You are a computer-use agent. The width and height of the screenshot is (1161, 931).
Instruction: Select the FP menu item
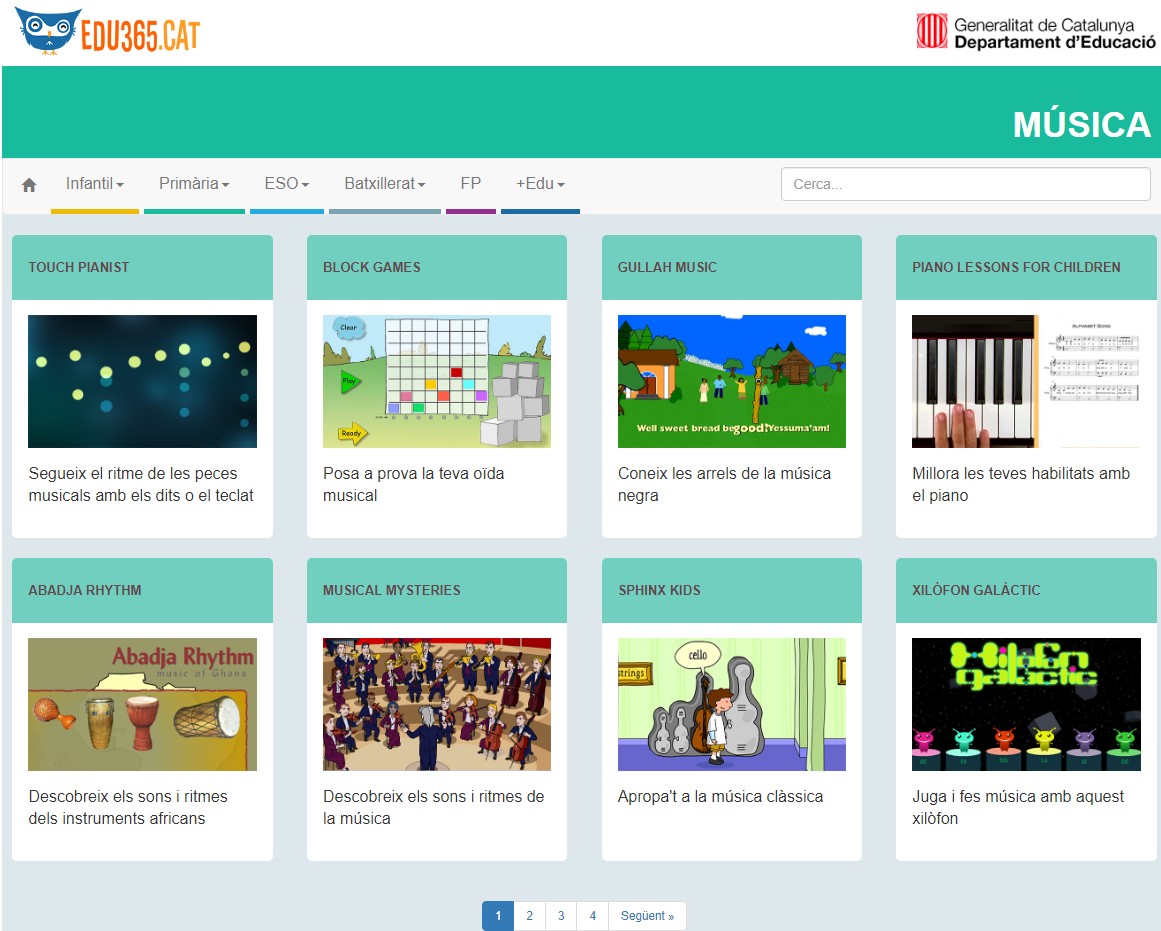pos(470,184)
